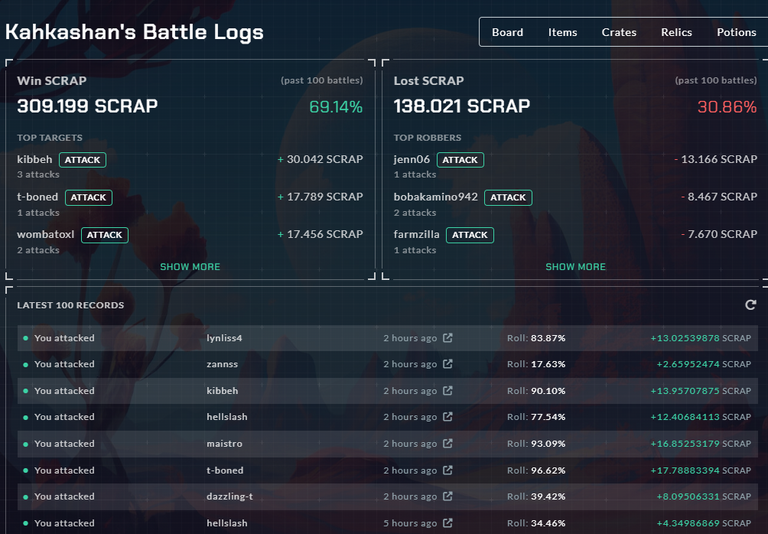The width and height of the screenshot is (768, 534).
Task: Attack t-boned from top targets
Action: click(89, 197)
